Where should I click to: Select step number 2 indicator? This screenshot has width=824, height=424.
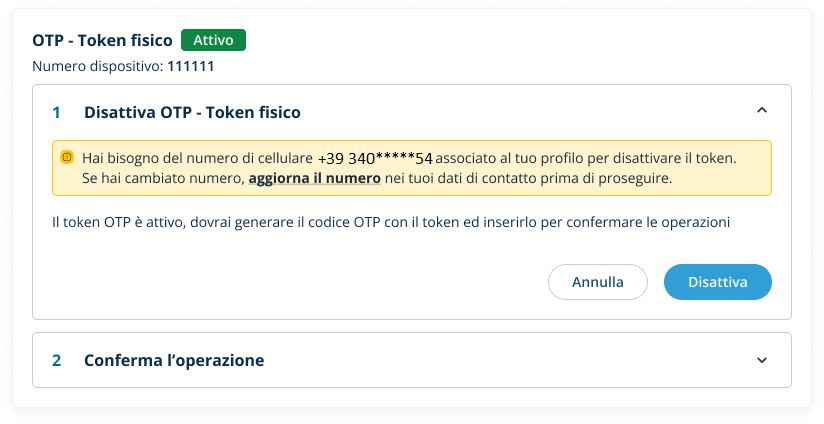pos(57,360)
